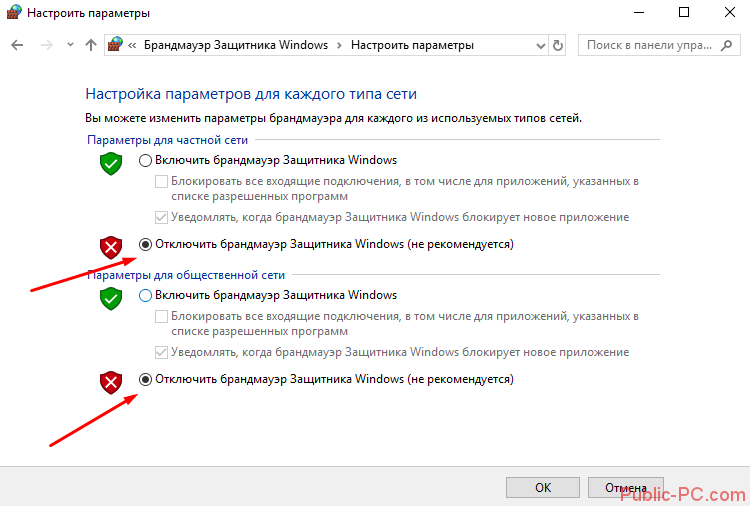Expand address bar history dropdown
Viewport: 750px width, 506px height.
pos(540,46)
